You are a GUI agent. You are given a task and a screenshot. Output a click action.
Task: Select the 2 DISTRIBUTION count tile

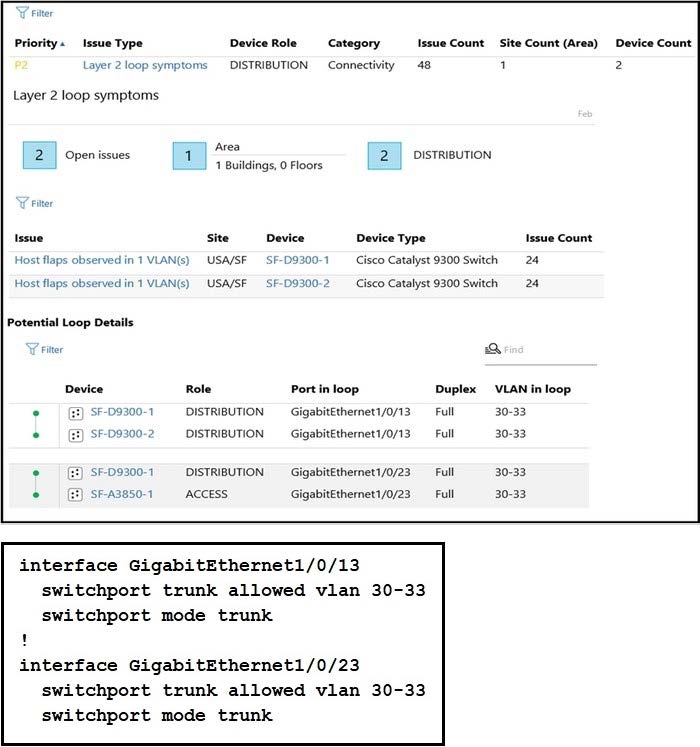click(x=384, y=155)
